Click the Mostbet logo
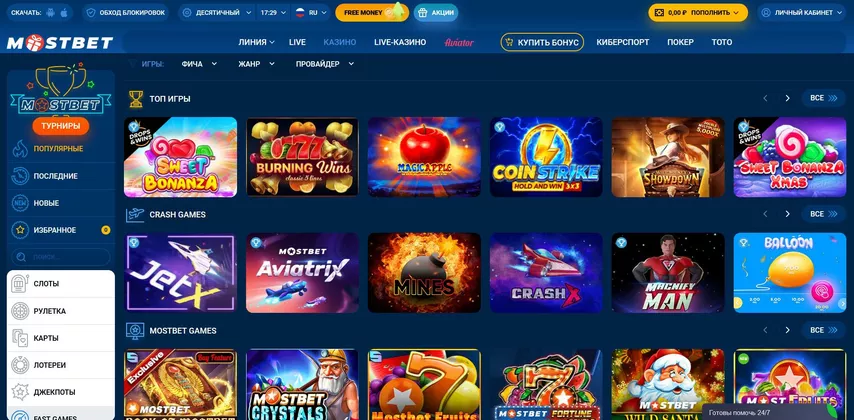Image resolution: width=854 pixels, height=420 pixels. (x=60, y=42)
